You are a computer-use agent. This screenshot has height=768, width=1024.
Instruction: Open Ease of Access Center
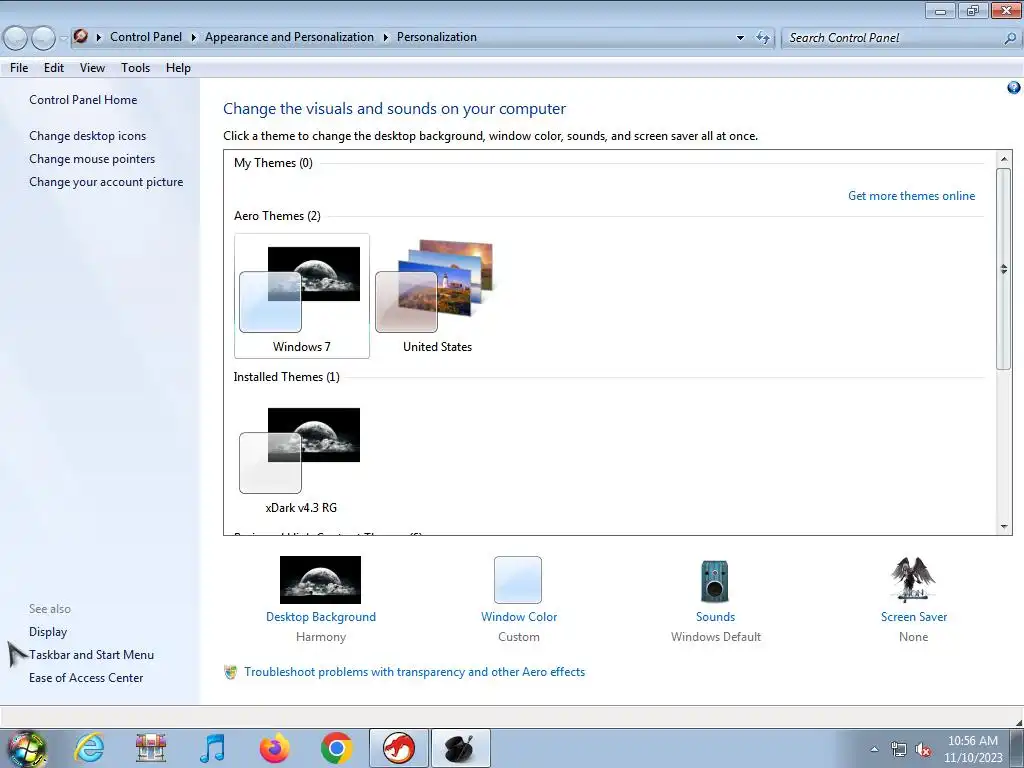pos(86,678)
